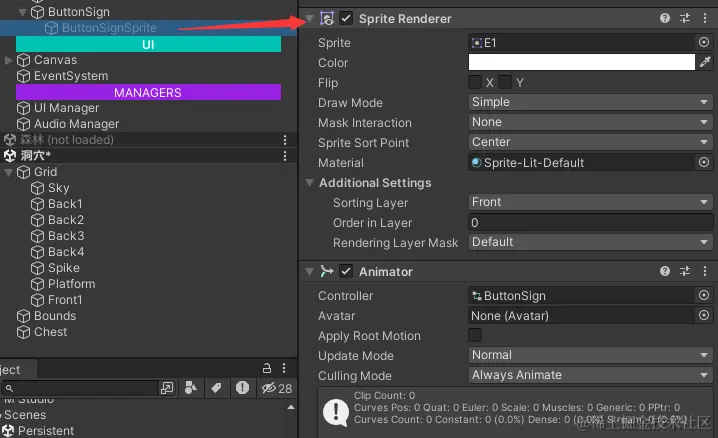Image resolution: width=718 pixels, height=438 pixels.
Task: Click the Project panel search field
Action: pos(79,389)
